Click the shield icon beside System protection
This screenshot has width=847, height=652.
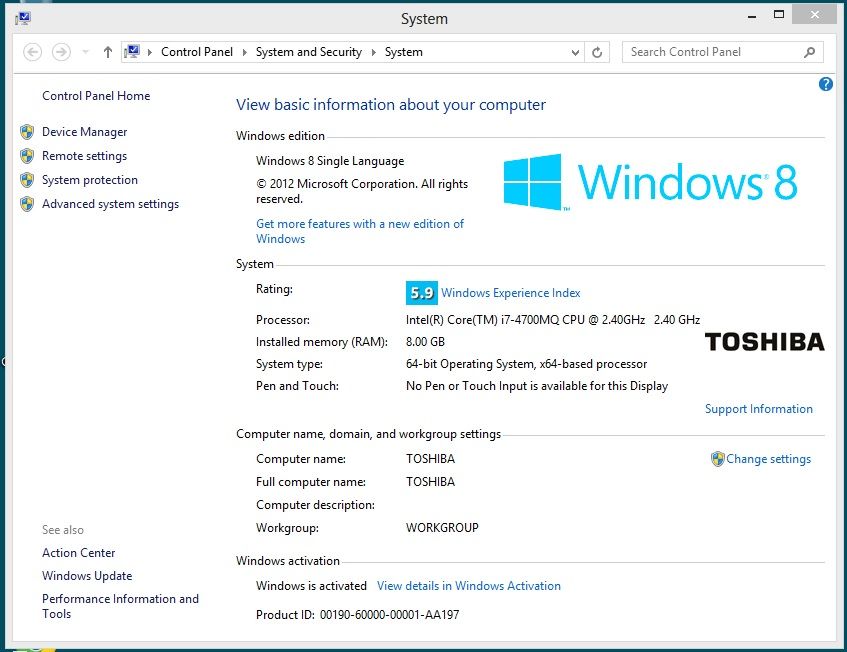[27, 180]
